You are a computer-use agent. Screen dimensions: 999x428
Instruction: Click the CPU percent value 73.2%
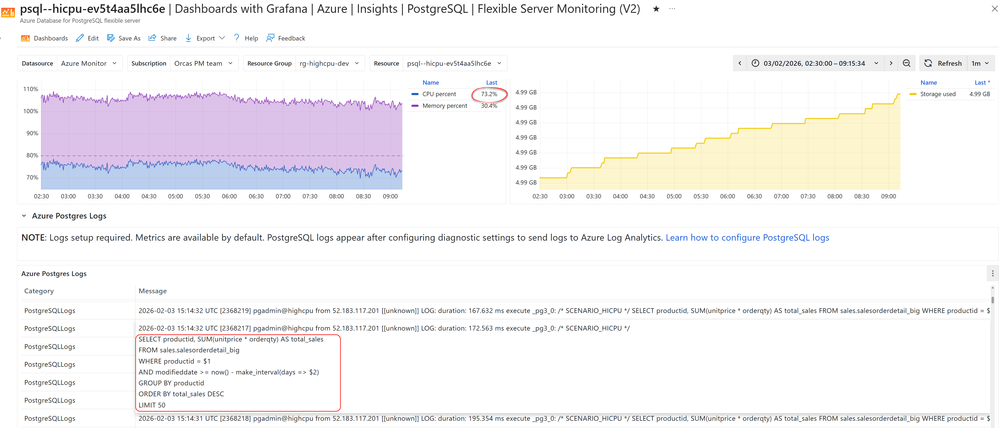click(489, 94)
